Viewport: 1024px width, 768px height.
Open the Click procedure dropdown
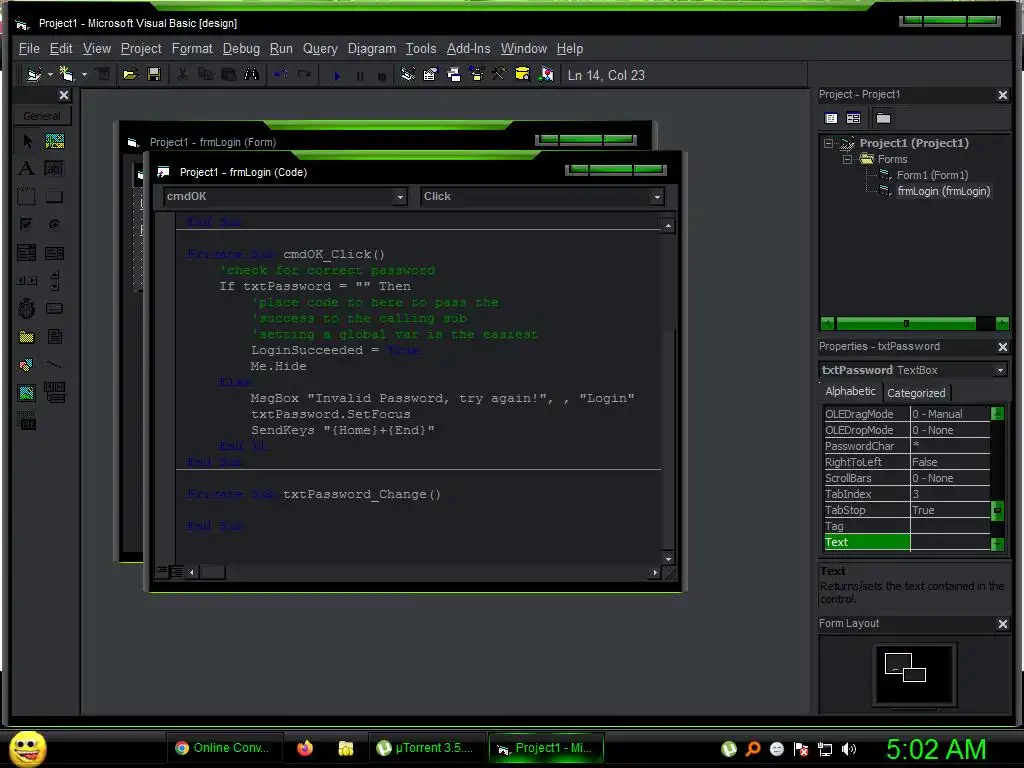(657, 197)
